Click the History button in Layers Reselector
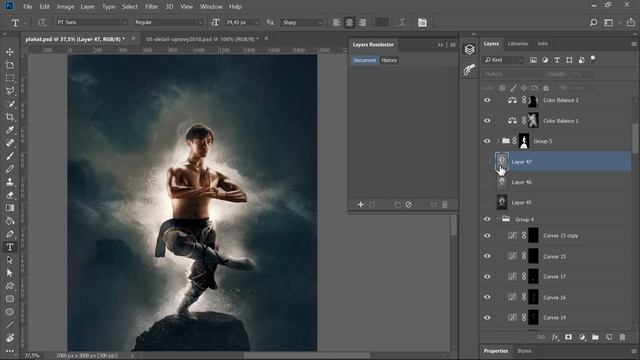 [389, 60]
